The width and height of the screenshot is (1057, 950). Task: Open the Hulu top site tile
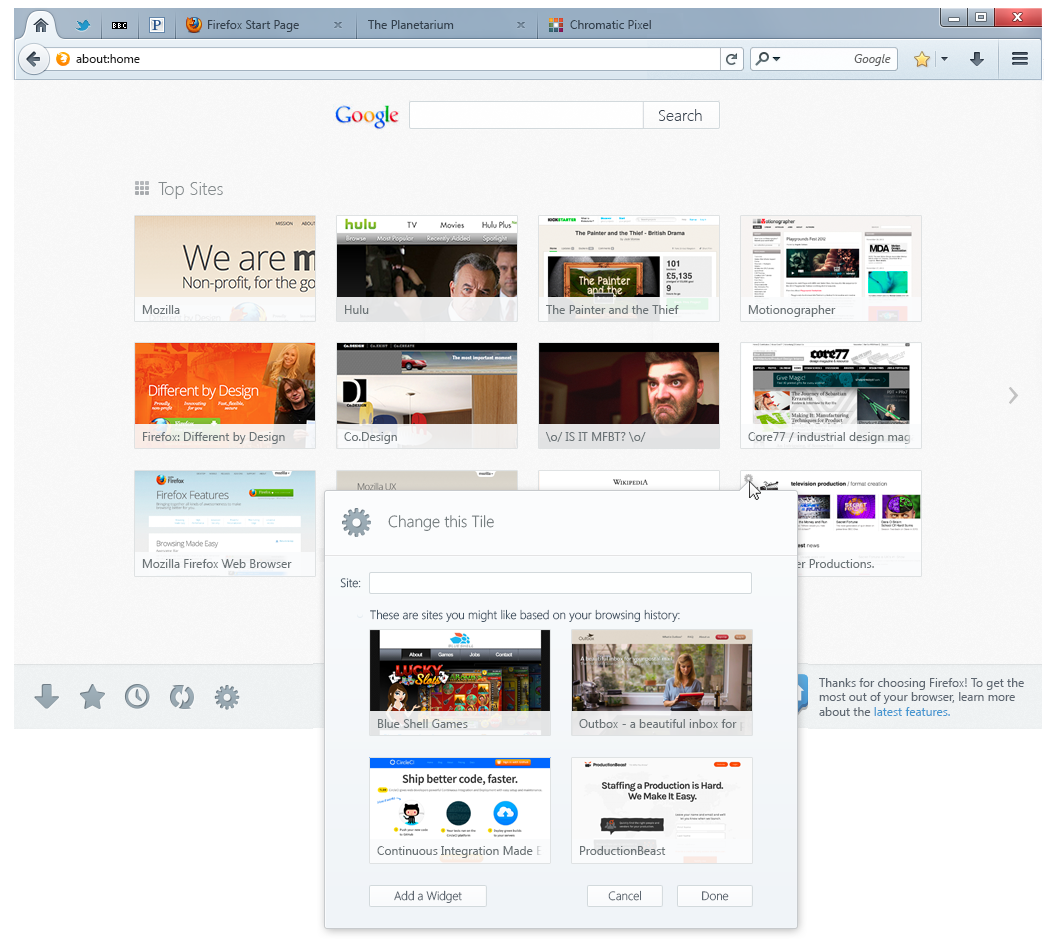coord(427,268)
